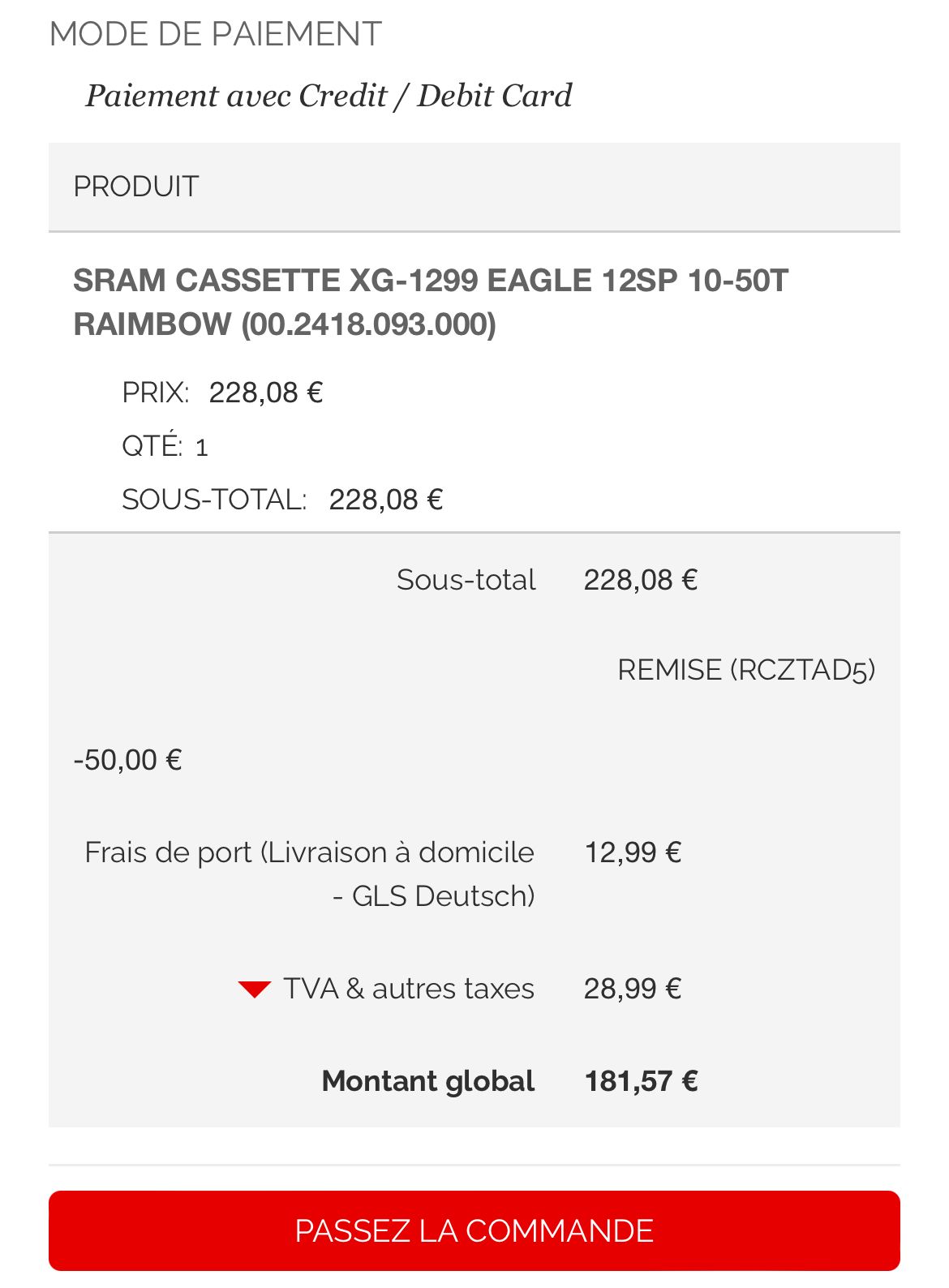Image resolution: width=949 pixels, height=1288 pixels.
Task: Click the -50,00 € discount amount
Action: (127, 760)
